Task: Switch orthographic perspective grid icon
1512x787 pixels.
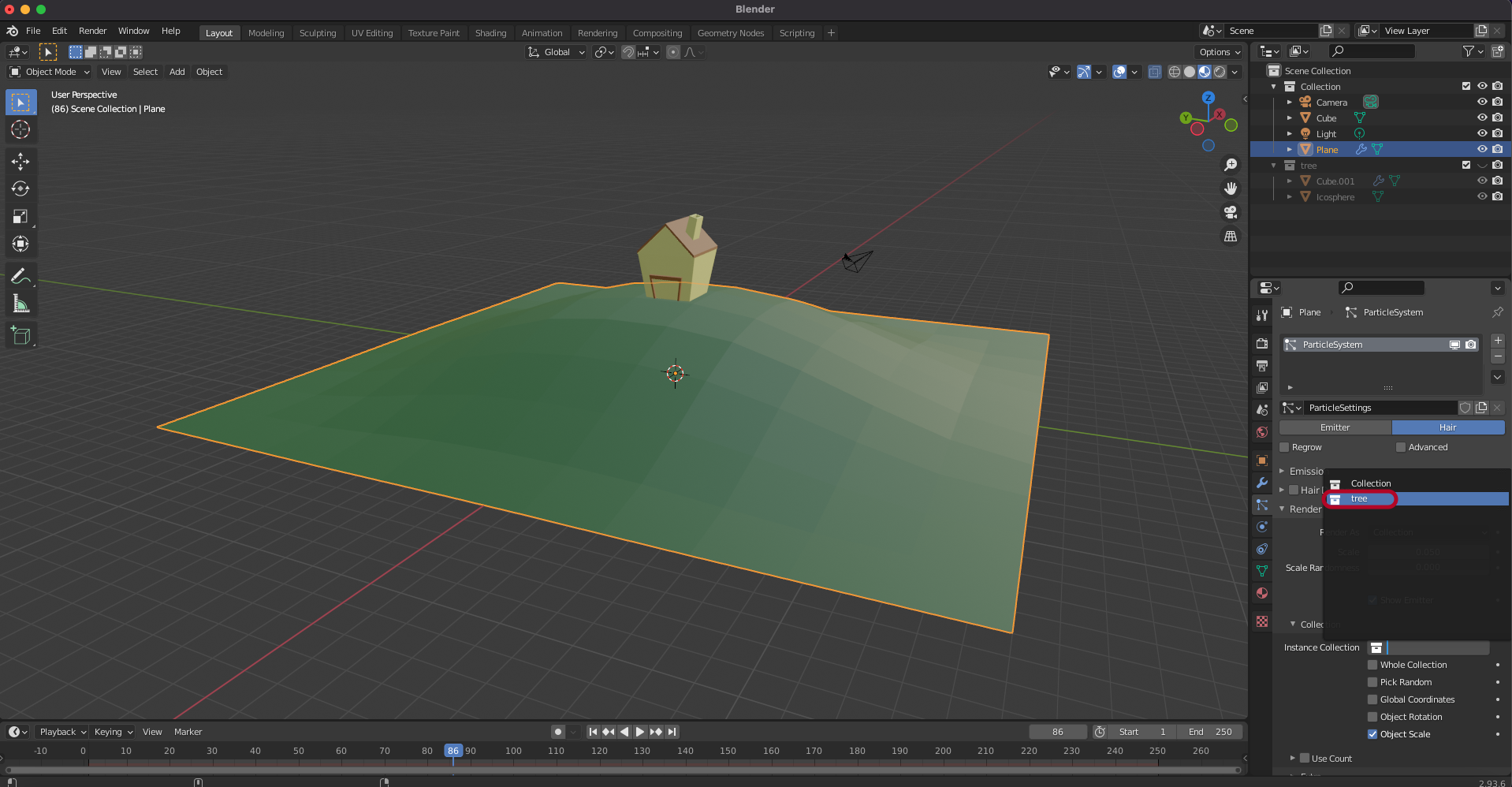Action: pyautogui.click(x=1230, y=236)
